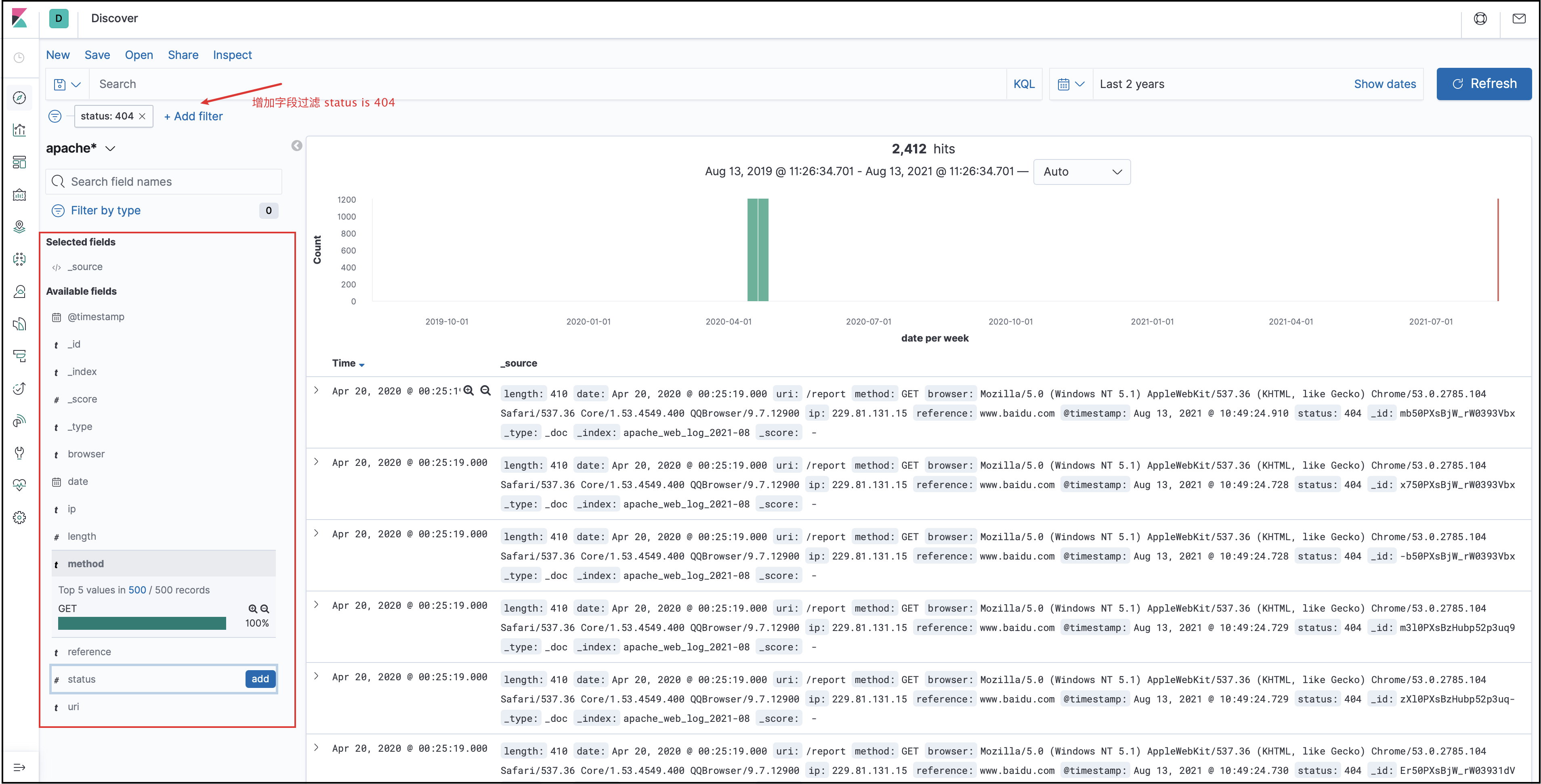
Task: Open the Inspect menu item
Action: 232,55
